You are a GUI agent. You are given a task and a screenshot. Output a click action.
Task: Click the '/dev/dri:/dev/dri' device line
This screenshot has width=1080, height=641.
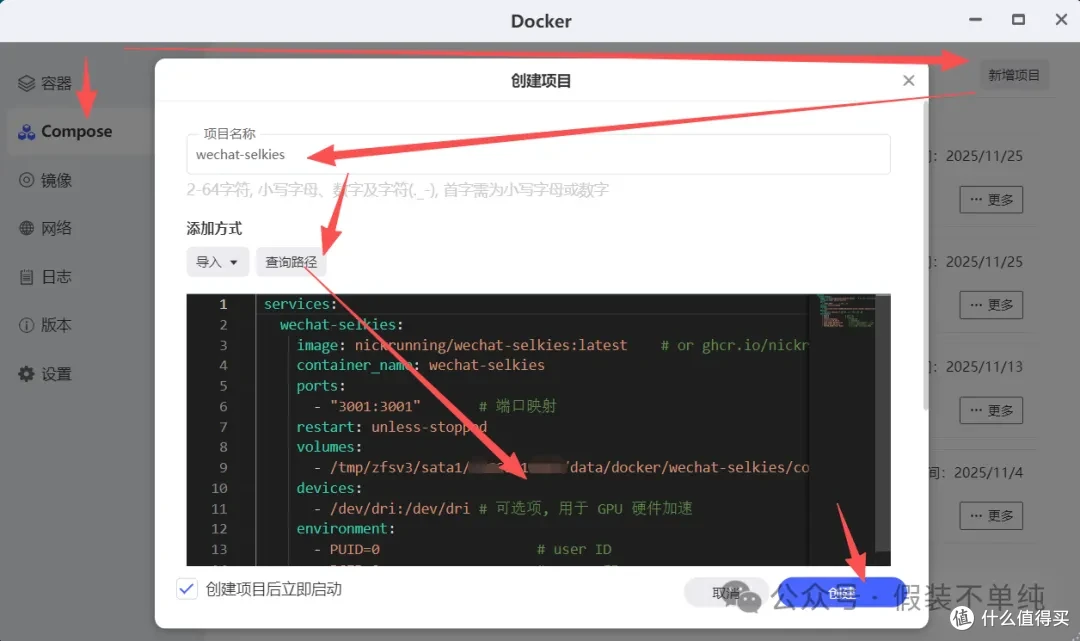399,508
